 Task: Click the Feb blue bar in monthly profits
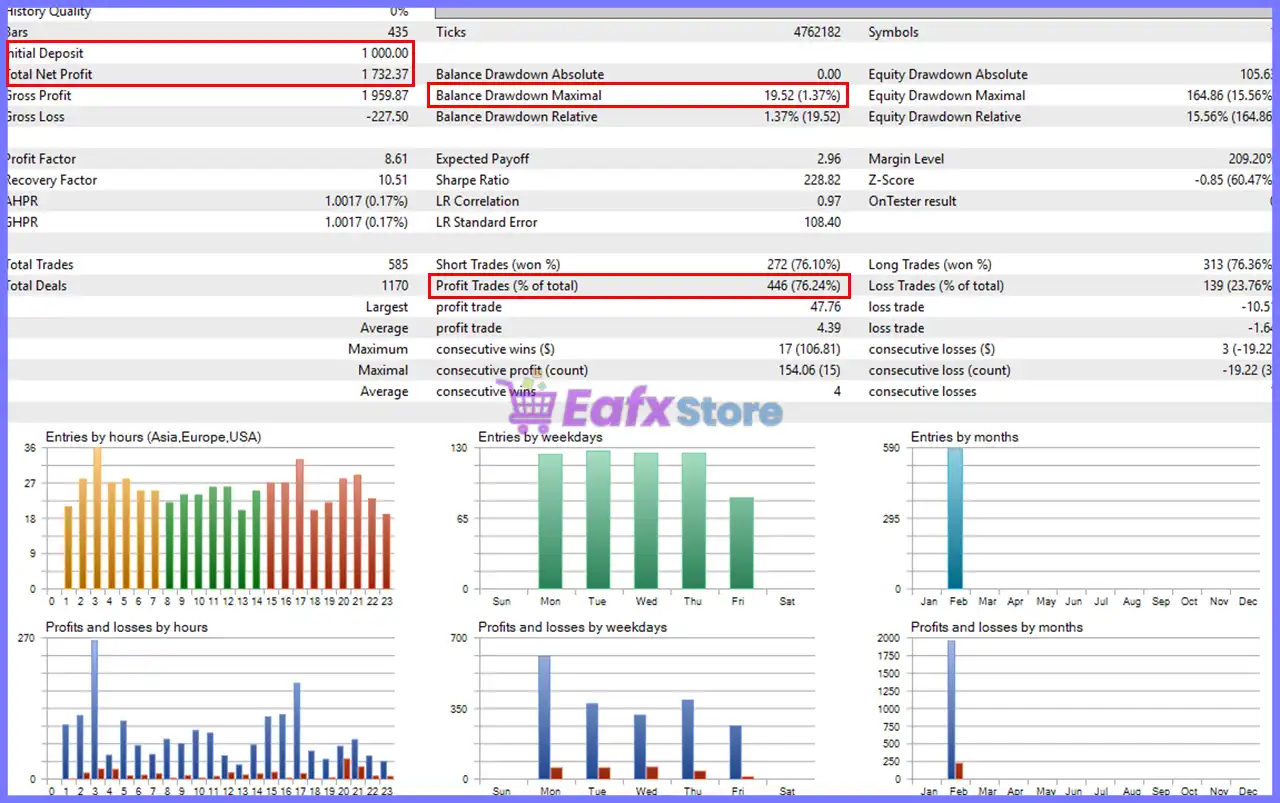[951, 710]
